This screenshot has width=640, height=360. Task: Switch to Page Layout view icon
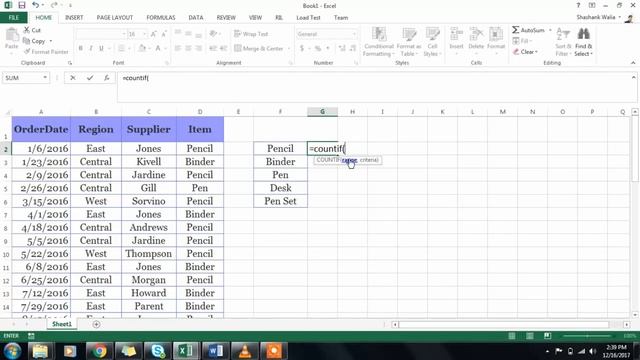pyautogui.click(x=529, y=336)
